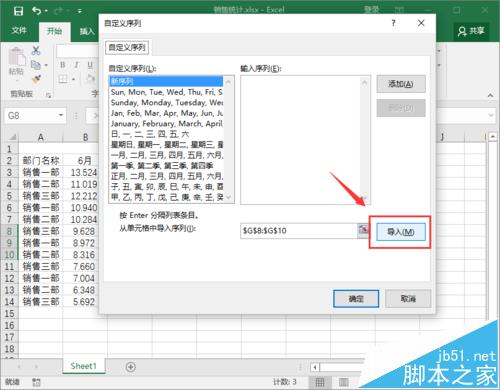Expand the formula bar dropdown arrow
This screenshot has height=390, width=500.
[491, 116]
